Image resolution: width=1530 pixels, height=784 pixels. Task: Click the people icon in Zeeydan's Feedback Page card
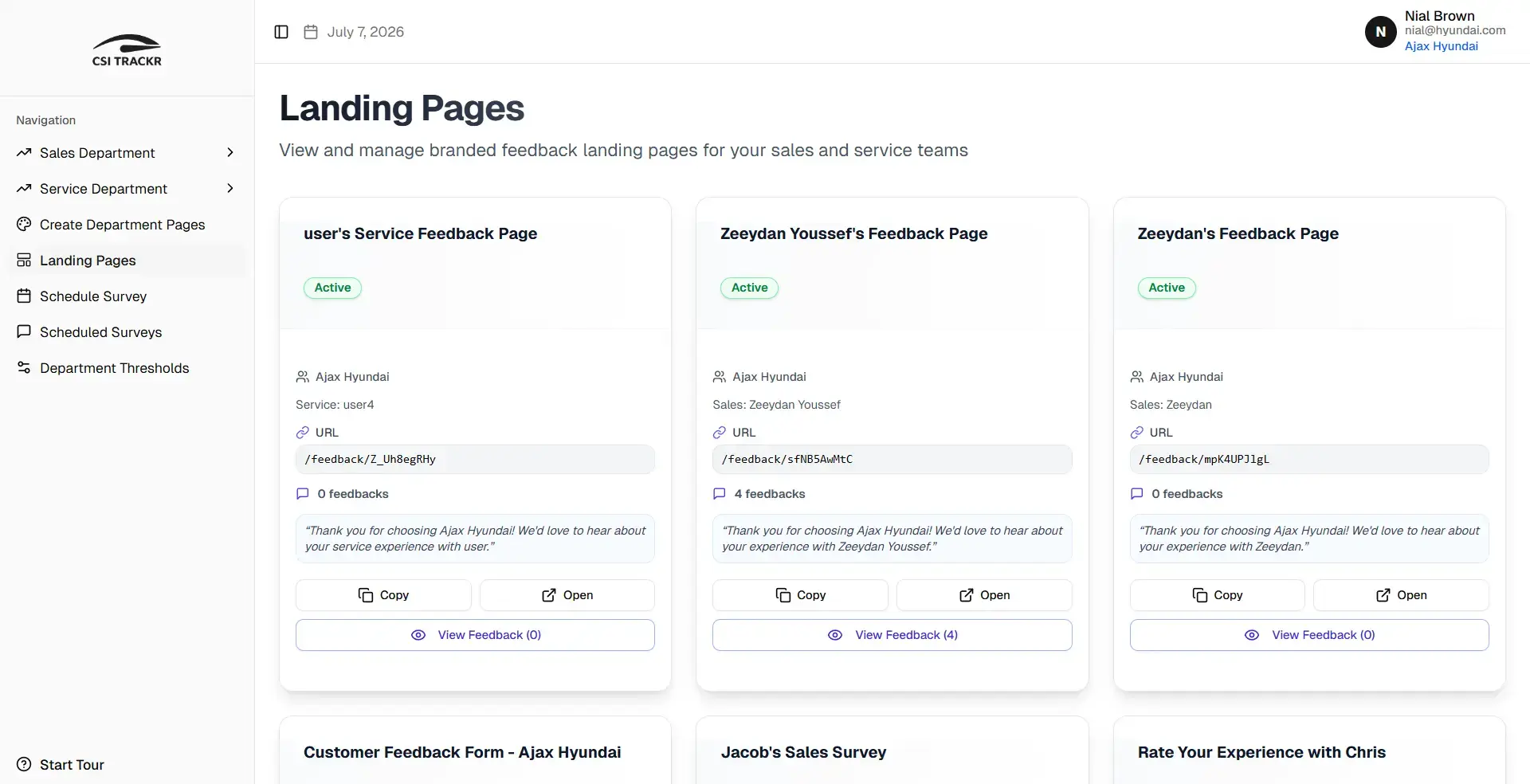pos(1136,377)
